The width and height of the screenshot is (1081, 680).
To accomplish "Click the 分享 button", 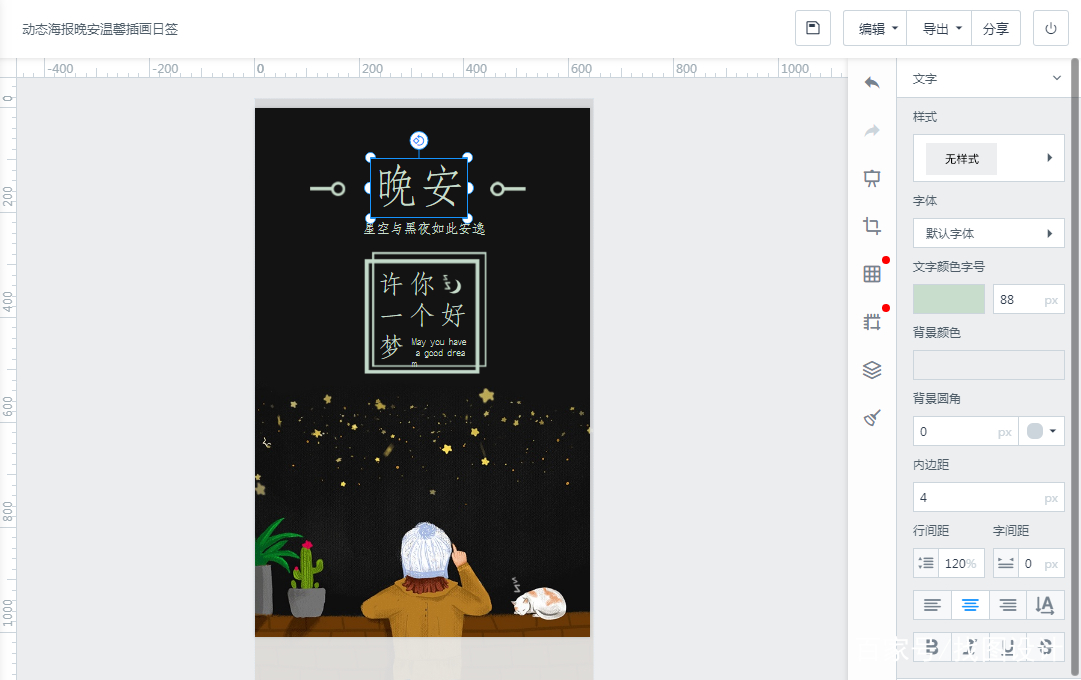I will (x=995, y=28).
